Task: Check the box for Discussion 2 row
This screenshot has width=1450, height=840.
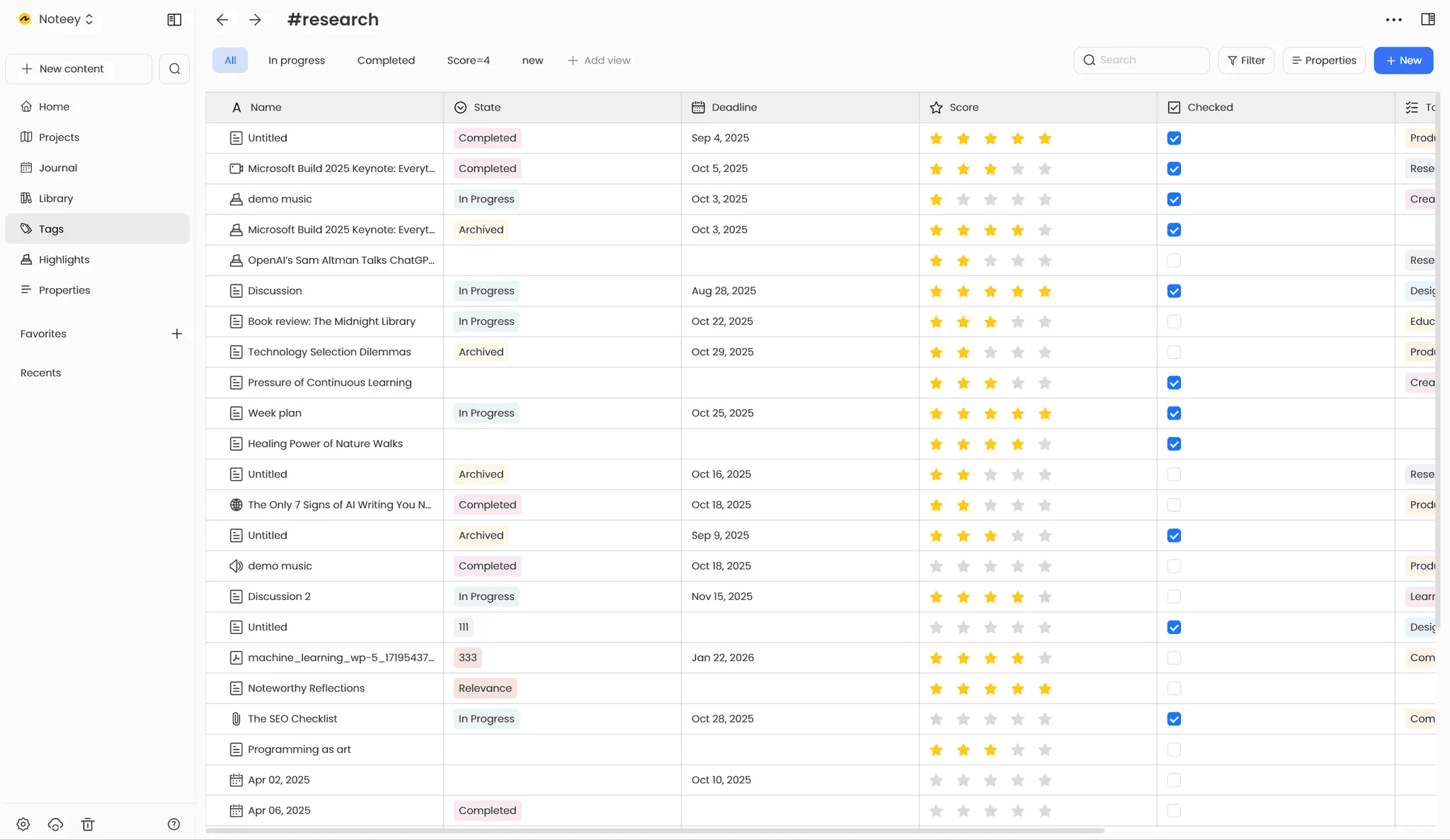Action: click(x=1174, y=597)
